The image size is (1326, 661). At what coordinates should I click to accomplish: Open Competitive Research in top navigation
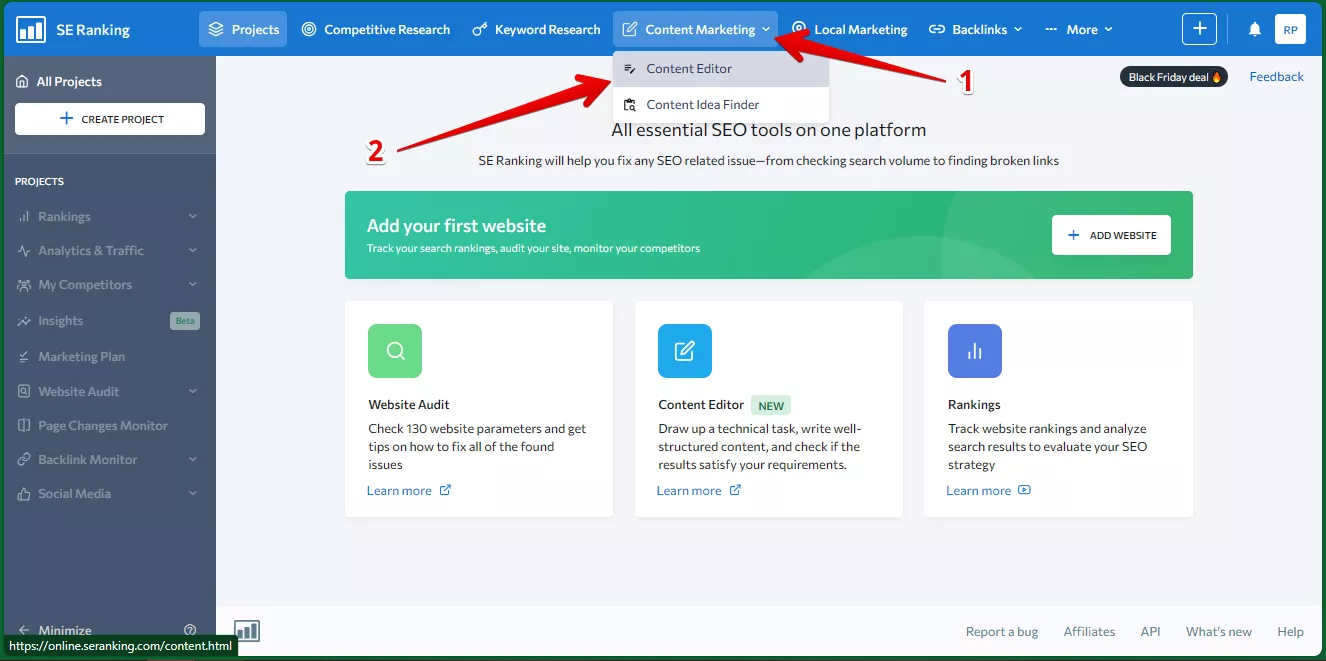click(x=376, y=30)
